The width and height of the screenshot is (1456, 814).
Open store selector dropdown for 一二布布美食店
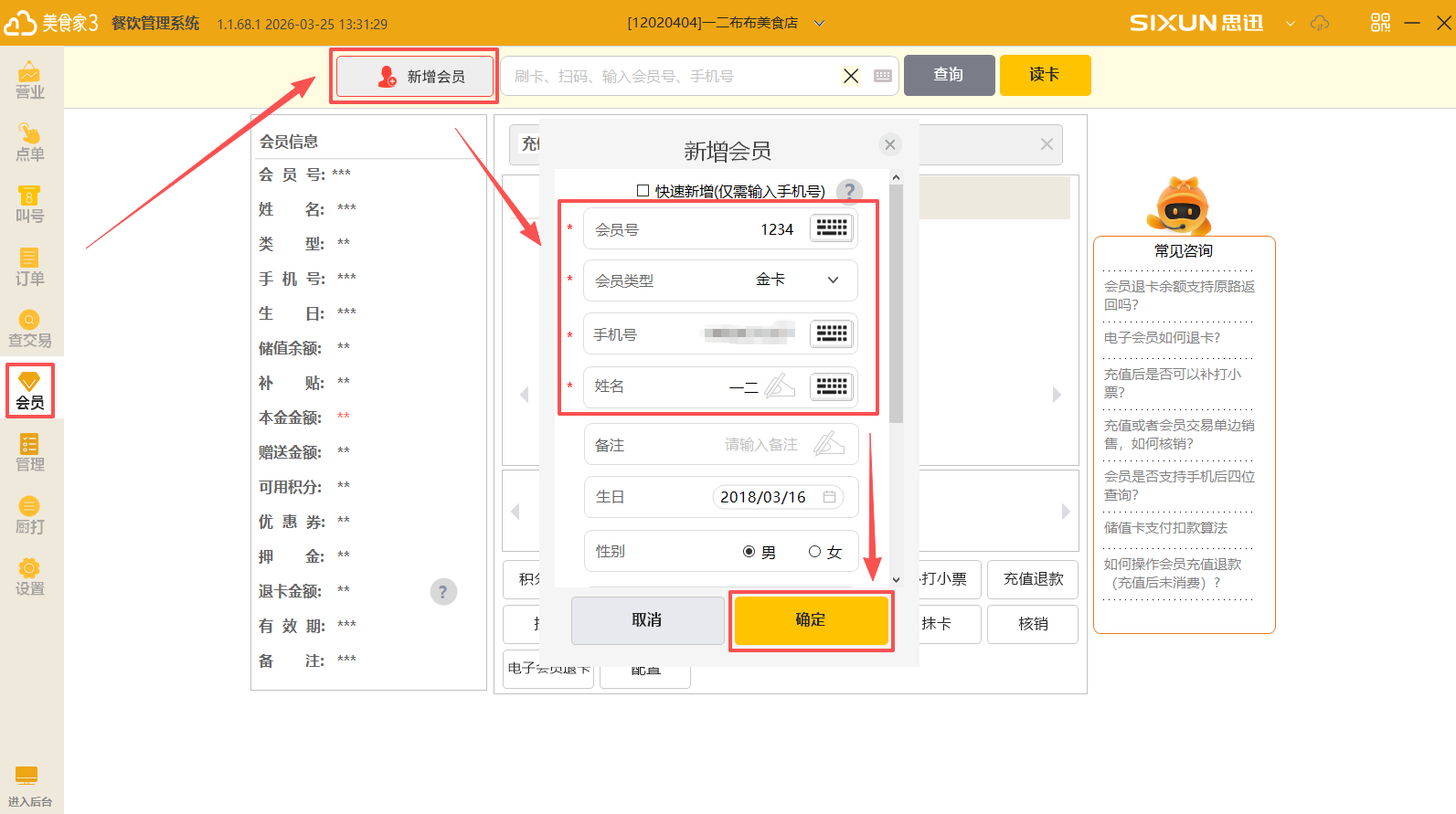pos(819,23)
